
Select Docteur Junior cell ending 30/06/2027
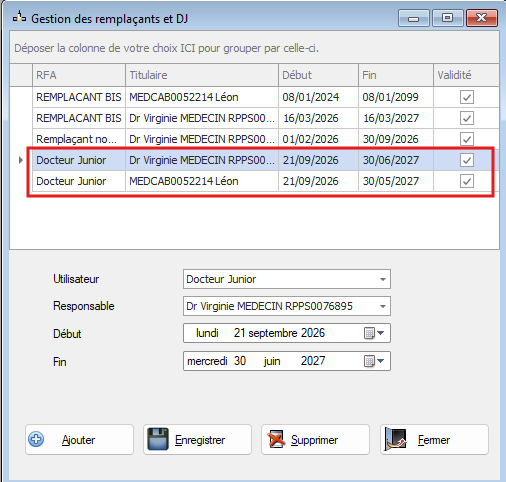(79, 160)
